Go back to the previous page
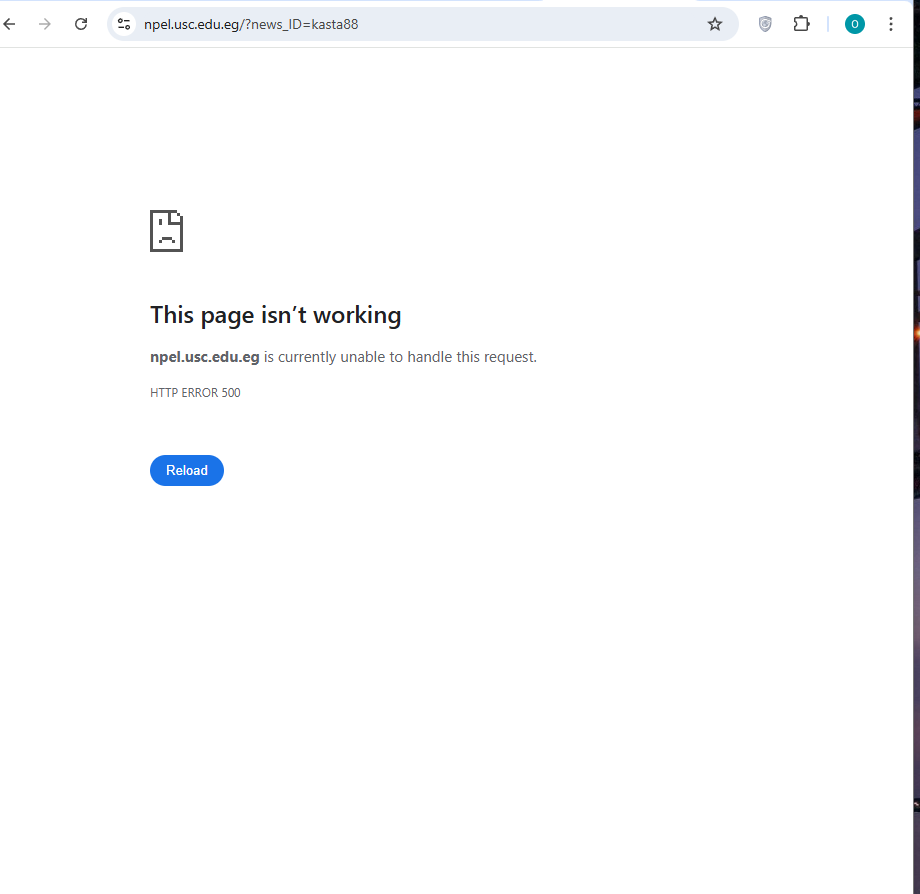Viewport: 920px width, 894px height. pyautogui.click(x=10, y=24)
